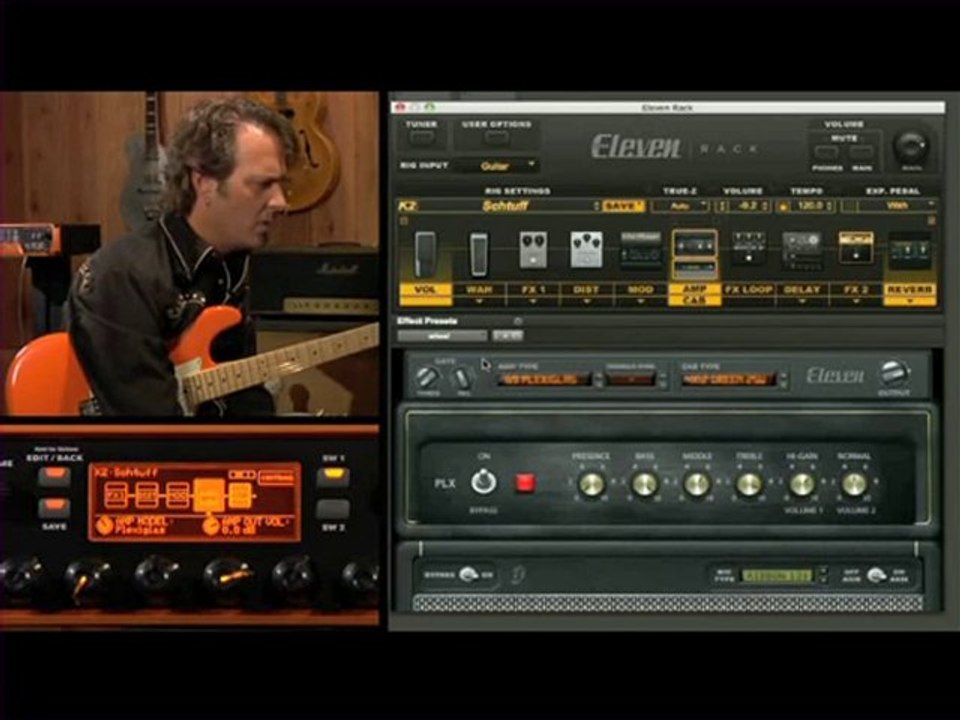Expand the arrow under DIST
Viewport: 960px width, 720px height.
point(587,301)
